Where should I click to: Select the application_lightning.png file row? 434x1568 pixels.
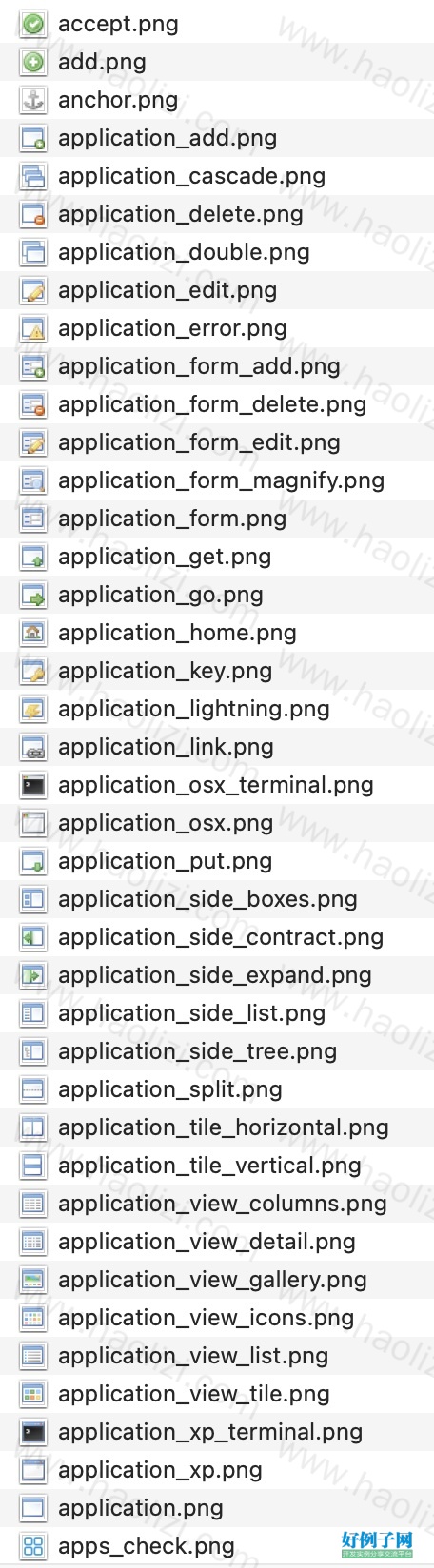click(x=217, y=709)
